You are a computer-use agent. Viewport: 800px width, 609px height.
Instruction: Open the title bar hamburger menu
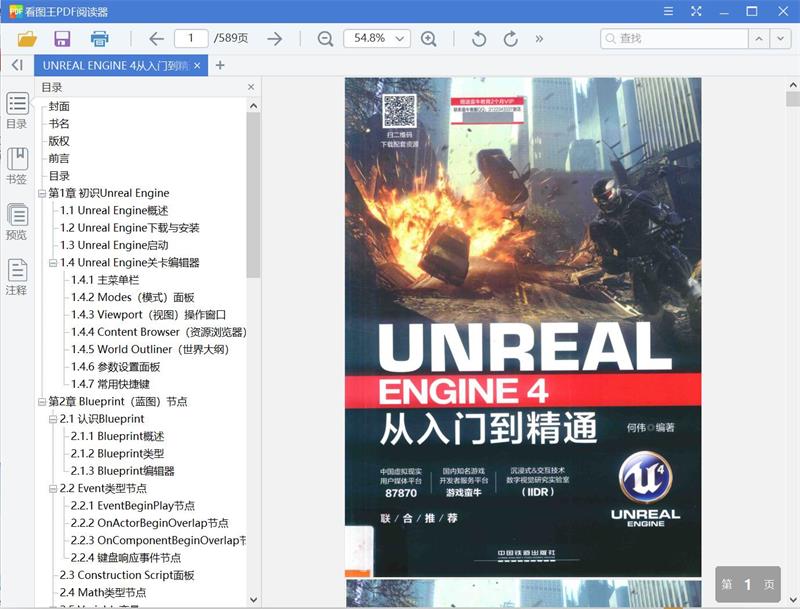668,11
